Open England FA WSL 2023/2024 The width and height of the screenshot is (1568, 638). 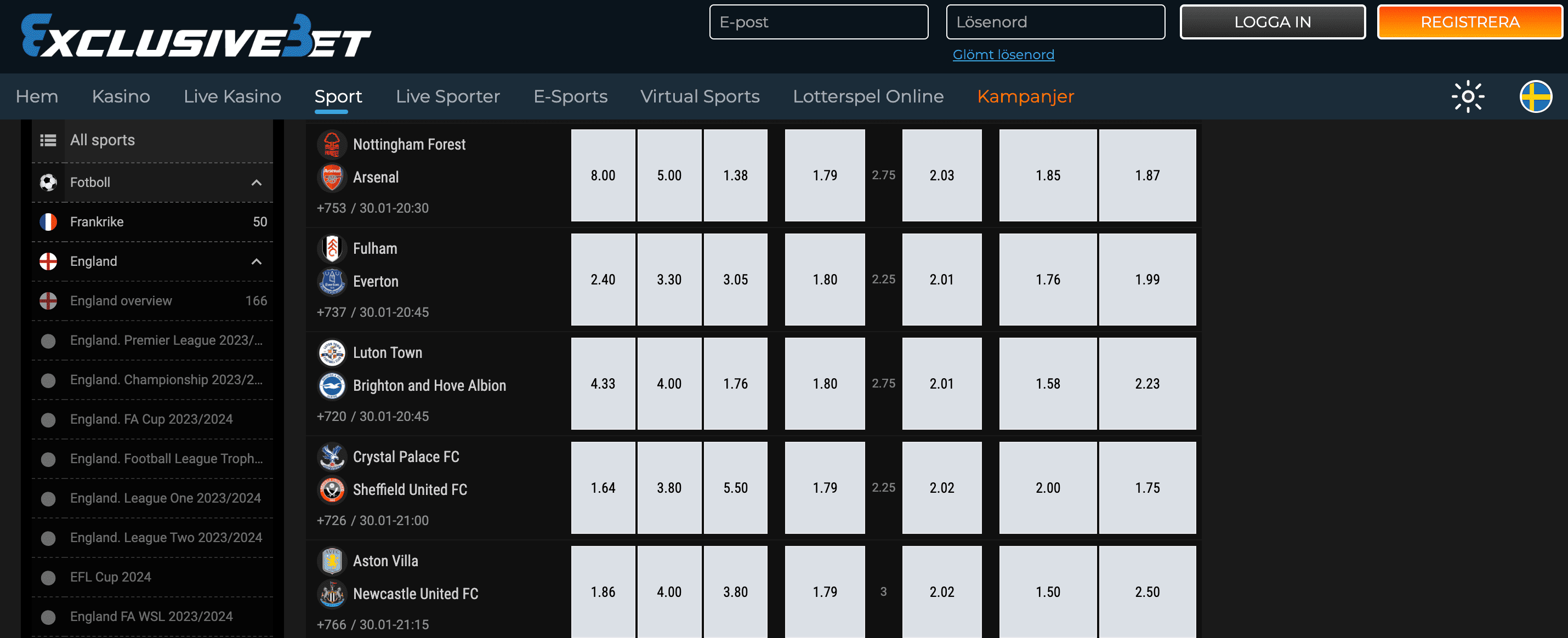point(152,617)
